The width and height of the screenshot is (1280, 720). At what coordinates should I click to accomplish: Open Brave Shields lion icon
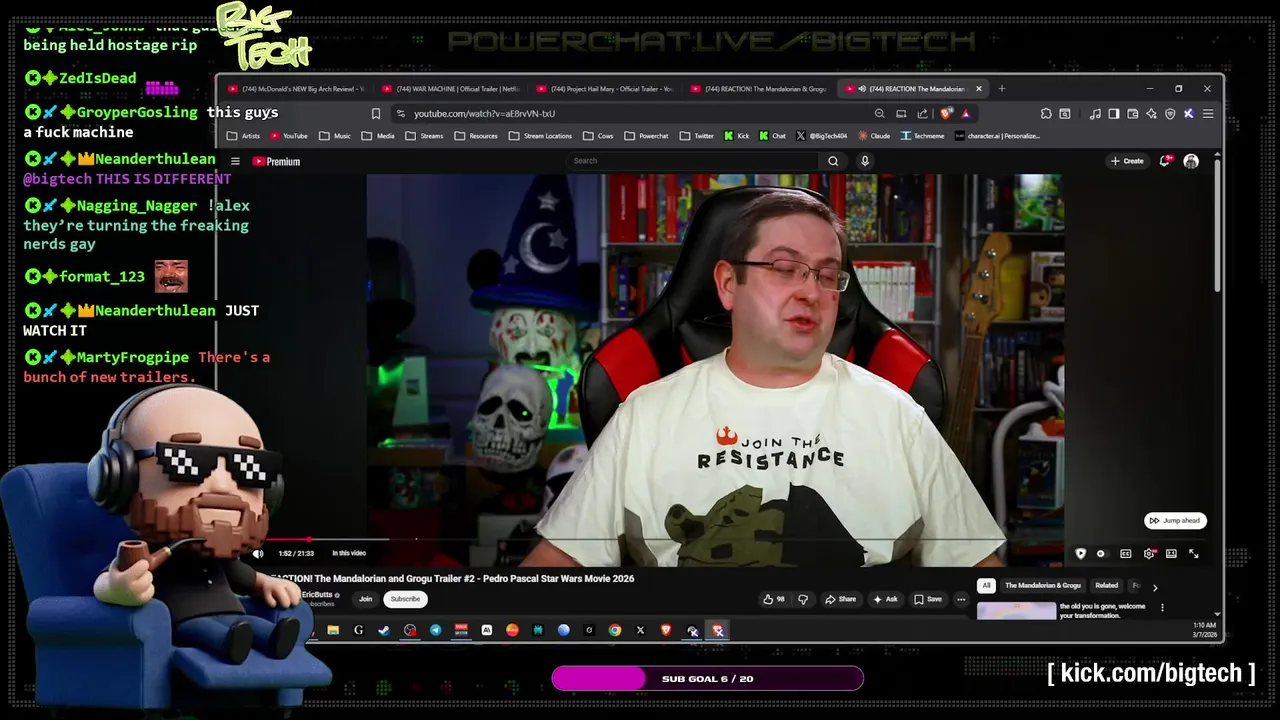pos(946,114)
